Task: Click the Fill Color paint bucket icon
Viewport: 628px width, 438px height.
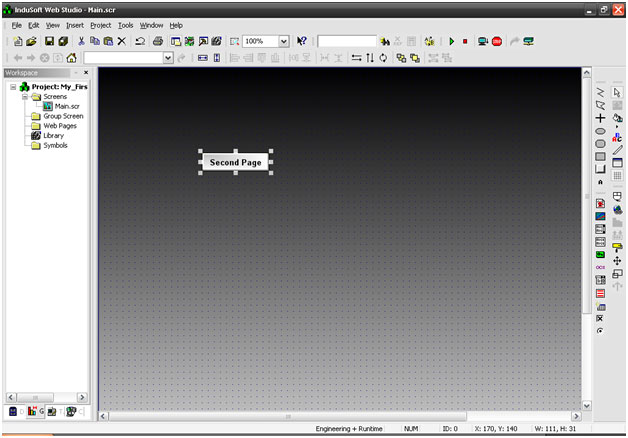Action: click(617, 119)
